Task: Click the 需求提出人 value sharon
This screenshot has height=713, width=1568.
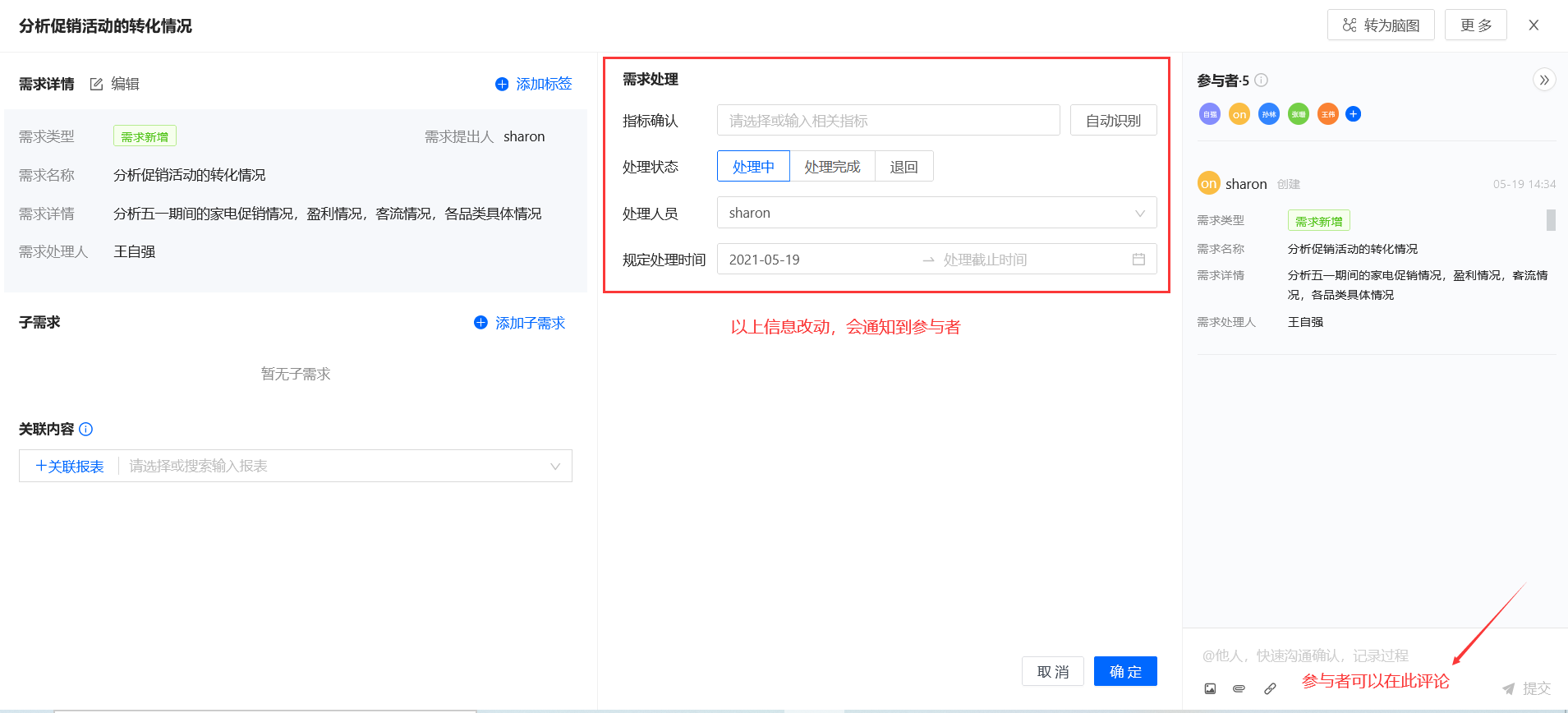Action: tap(524, 136)
